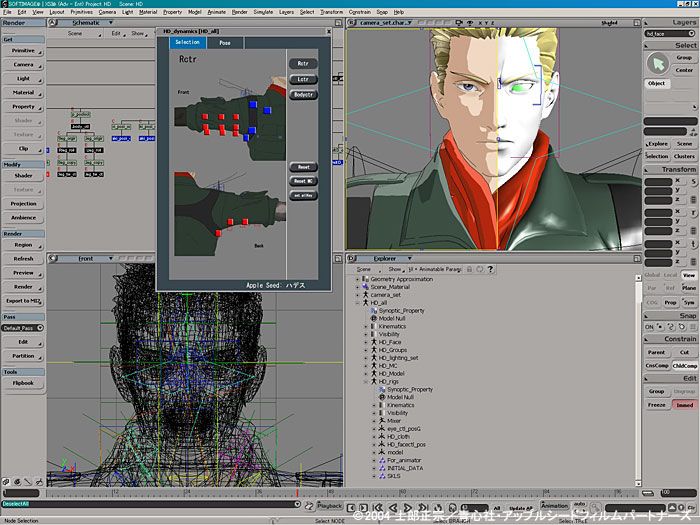The image size is (700, 525).
Task: Click the Bodyctr button in HD_dynamics window
Action: tap(303, 95)
